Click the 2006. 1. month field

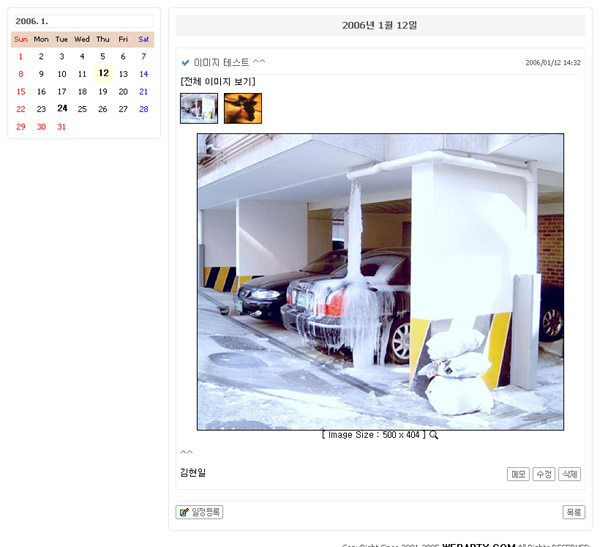pos(84,21)
